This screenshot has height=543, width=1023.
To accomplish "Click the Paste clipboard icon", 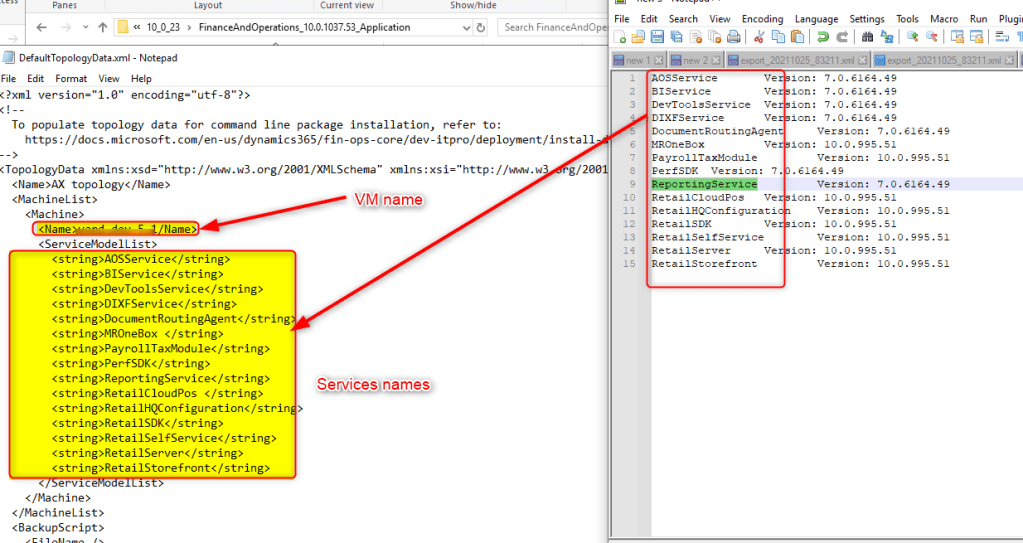I will [x=797, y=37].
